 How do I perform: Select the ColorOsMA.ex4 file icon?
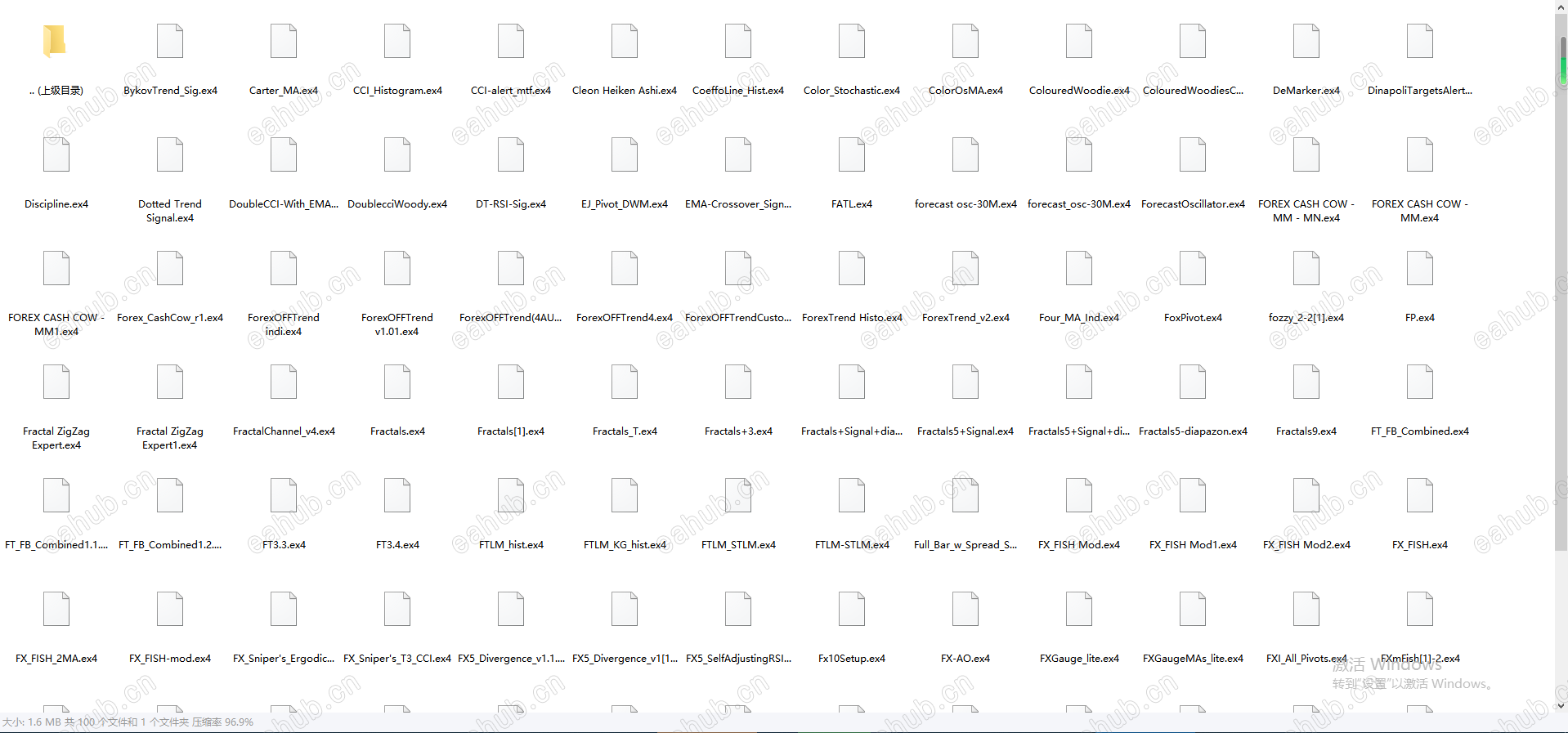click(965, 41)
